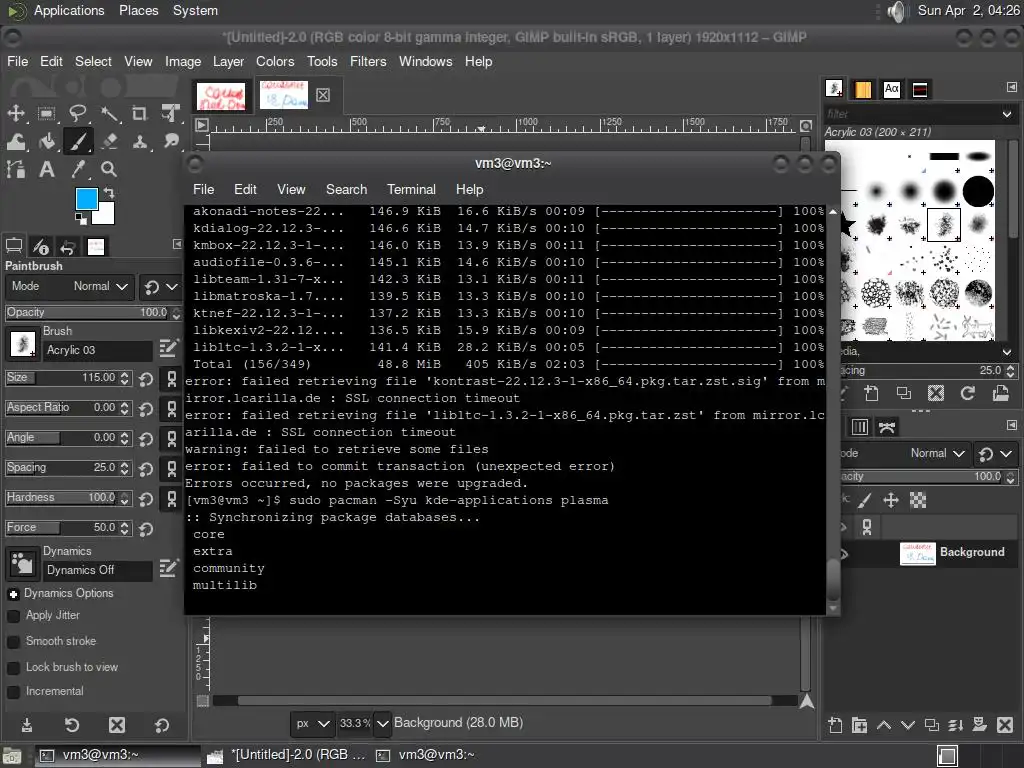
Task: Select the Paintbrush tool
Action: tap(78, 141)
